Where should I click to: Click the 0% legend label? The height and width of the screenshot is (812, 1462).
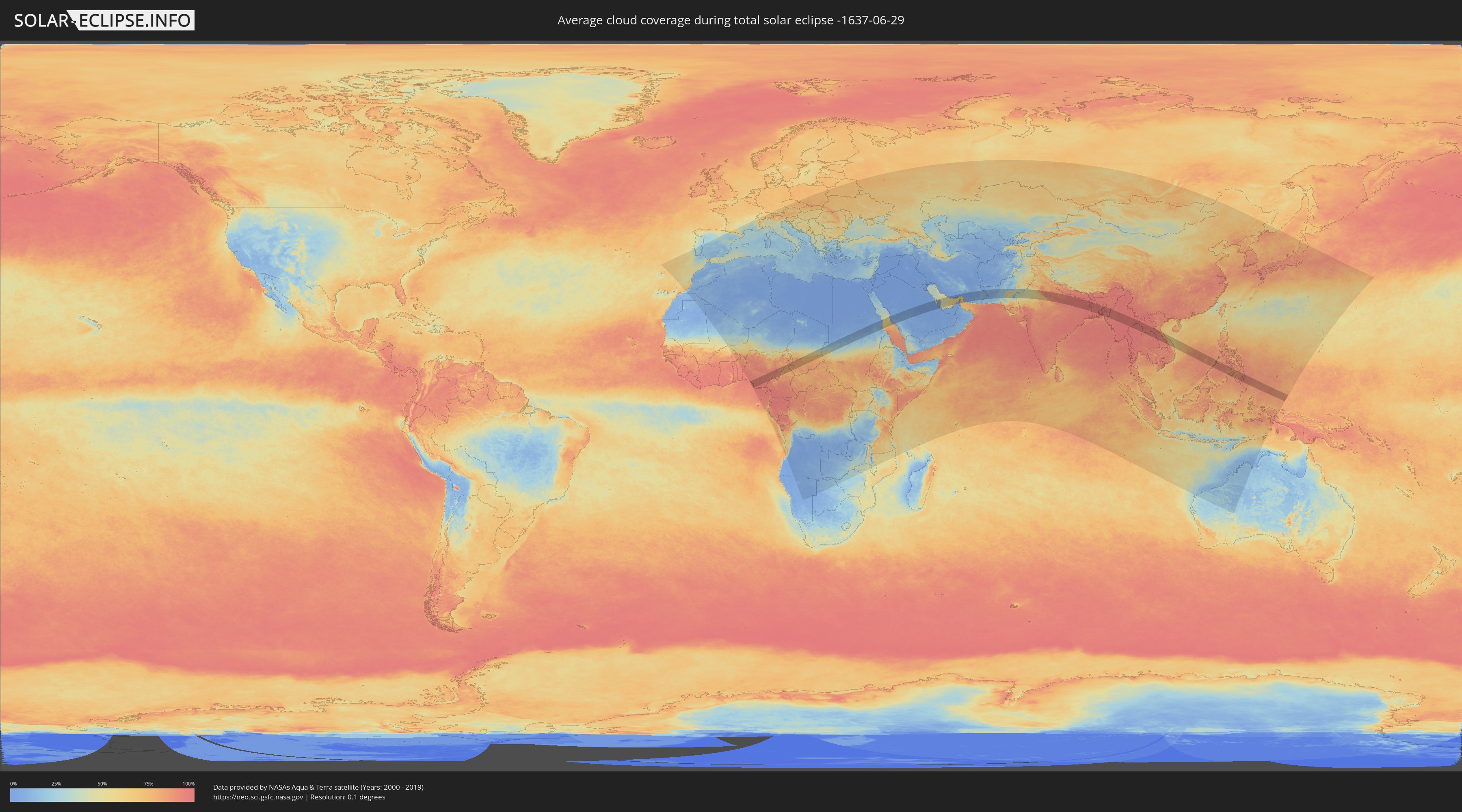[x=14, y=784]
